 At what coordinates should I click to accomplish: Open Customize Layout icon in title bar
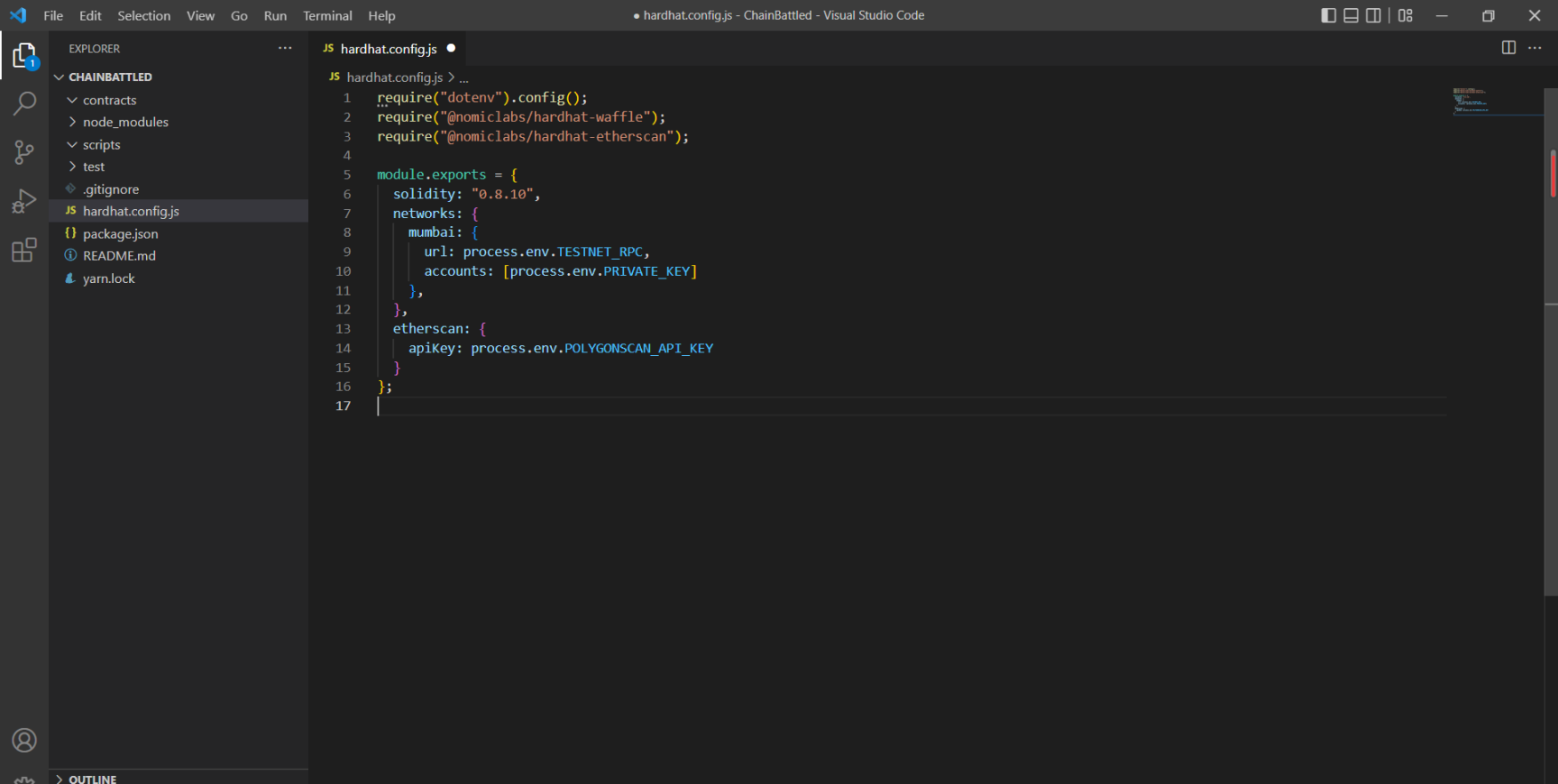click(1406, 15)
